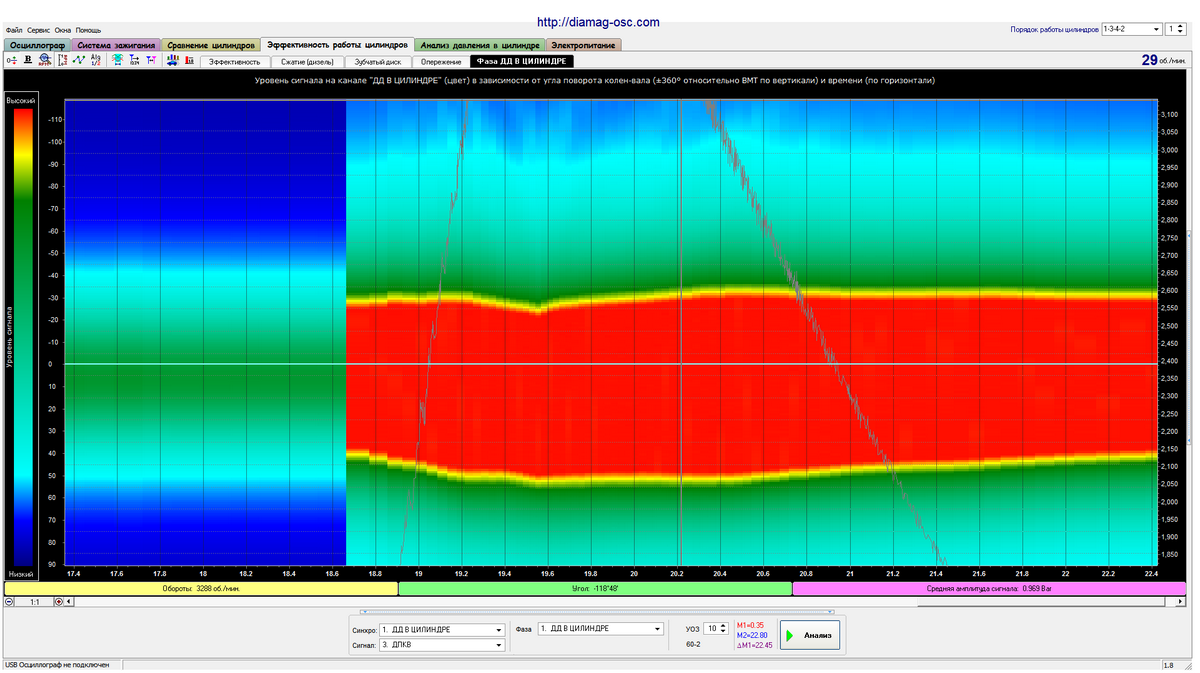Click the 20.2 time axis label
Screen dimensions: 1200x673
[677, 574]
